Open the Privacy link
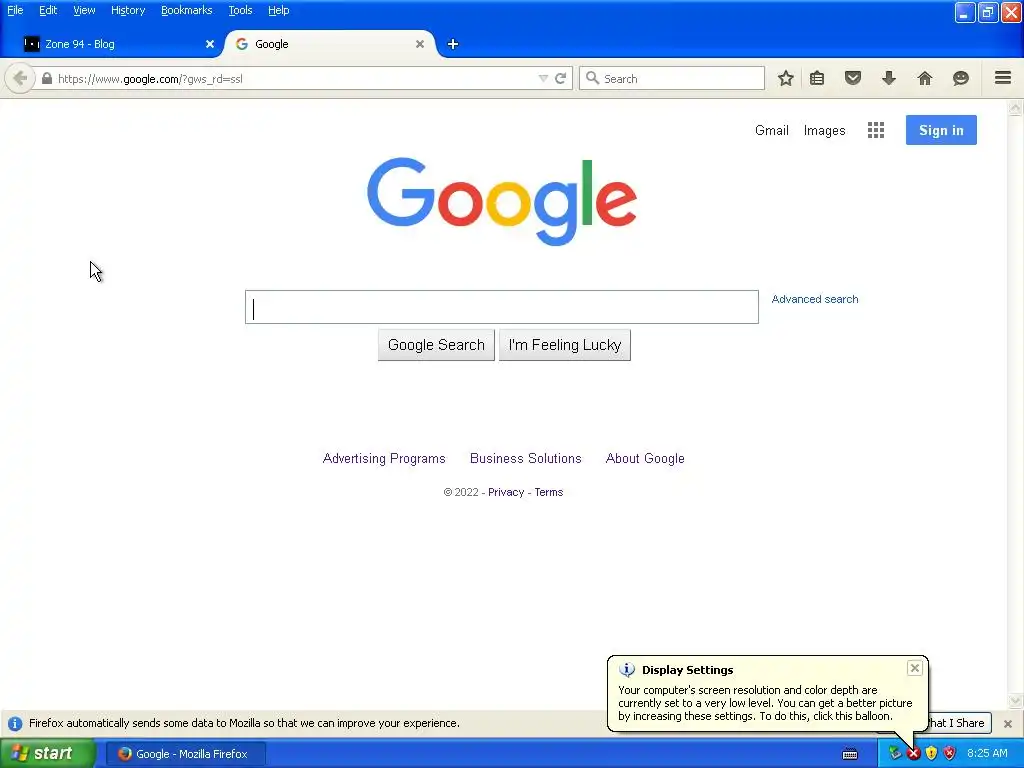This screenshot has width=1024, height=768. (x=506, y=492)
